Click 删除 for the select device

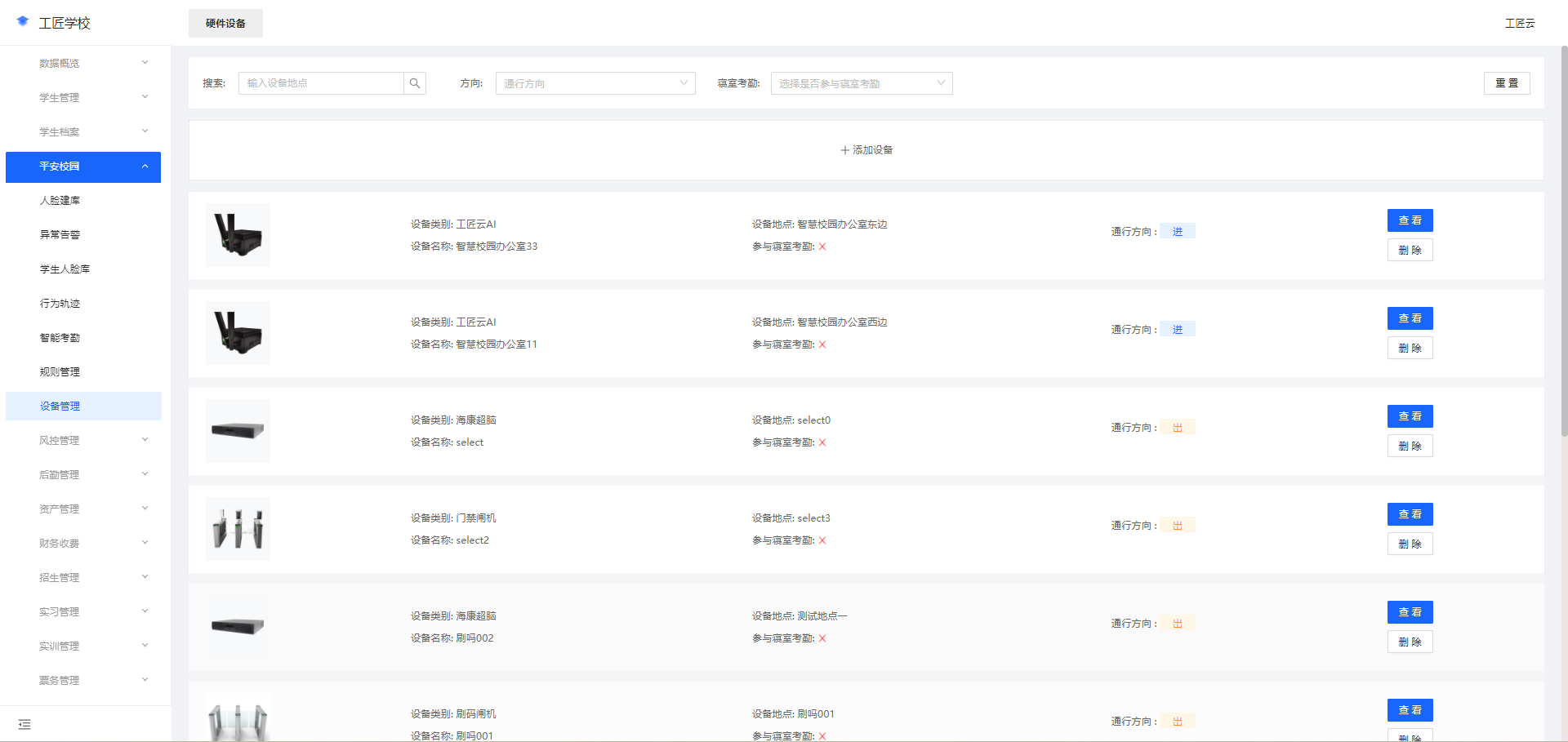pos(1410,446)
